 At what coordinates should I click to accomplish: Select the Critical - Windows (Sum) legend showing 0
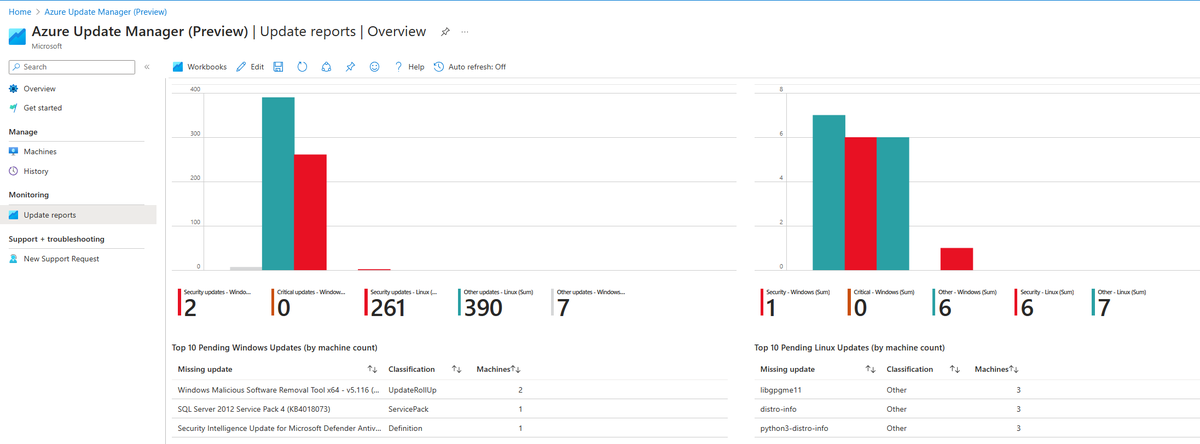tap(879, 303)
